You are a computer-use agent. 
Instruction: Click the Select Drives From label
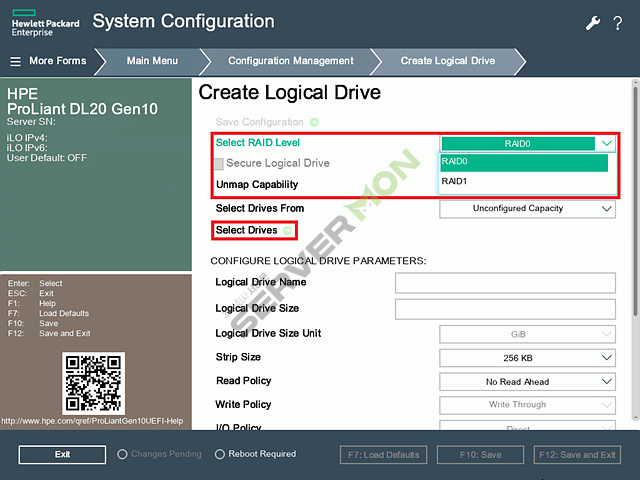pyautogui.click(x=260, y=208)
